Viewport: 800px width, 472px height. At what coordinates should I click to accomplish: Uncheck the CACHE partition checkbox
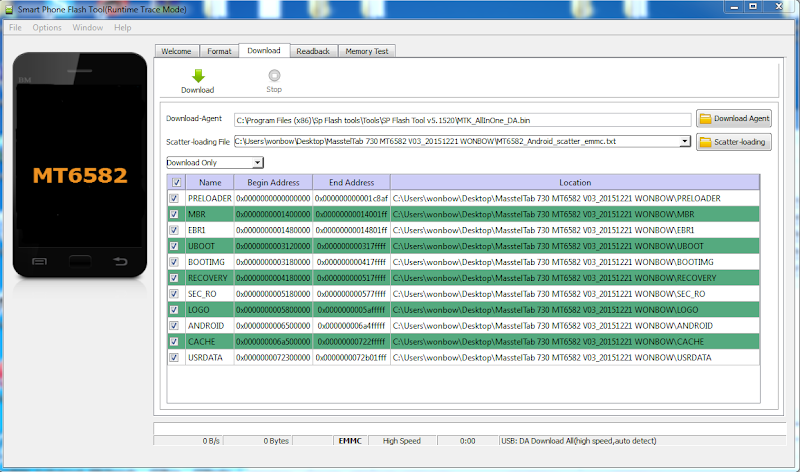pyautogui.click(x=174, y=341)
